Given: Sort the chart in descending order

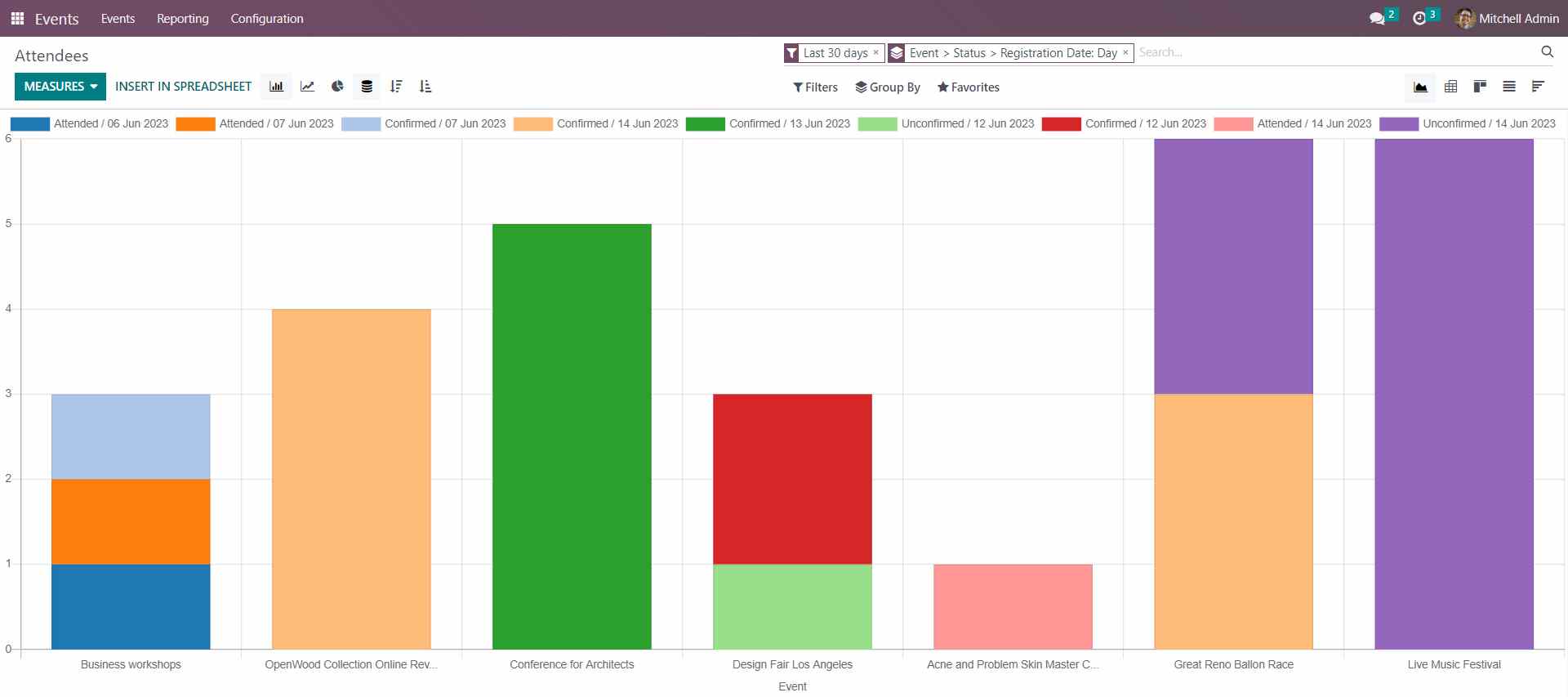Looking at the screenshot, I should (x=396, y=87).
